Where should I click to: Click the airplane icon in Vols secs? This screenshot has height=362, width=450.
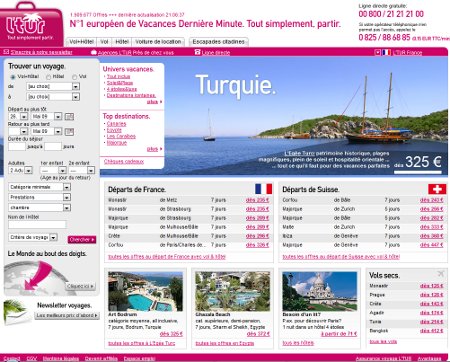pyautogui.click(x=441, y=274)
